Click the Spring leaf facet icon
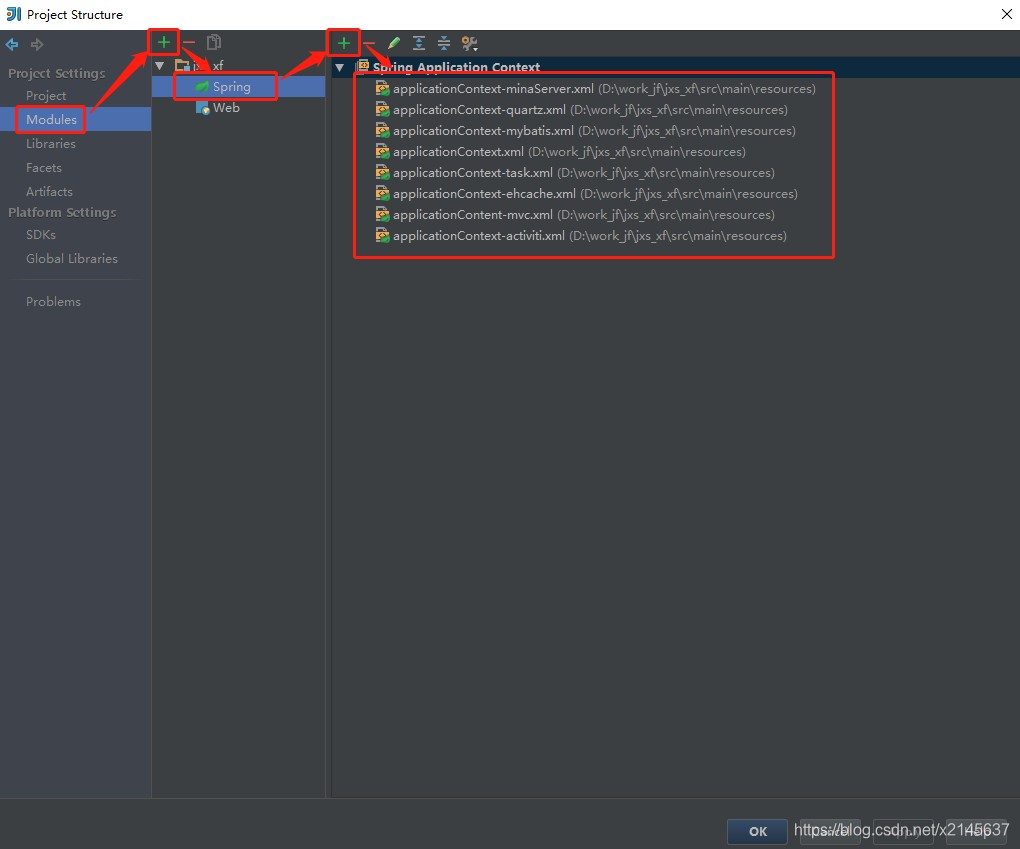 pyautogui.click(x=202, y=87)
